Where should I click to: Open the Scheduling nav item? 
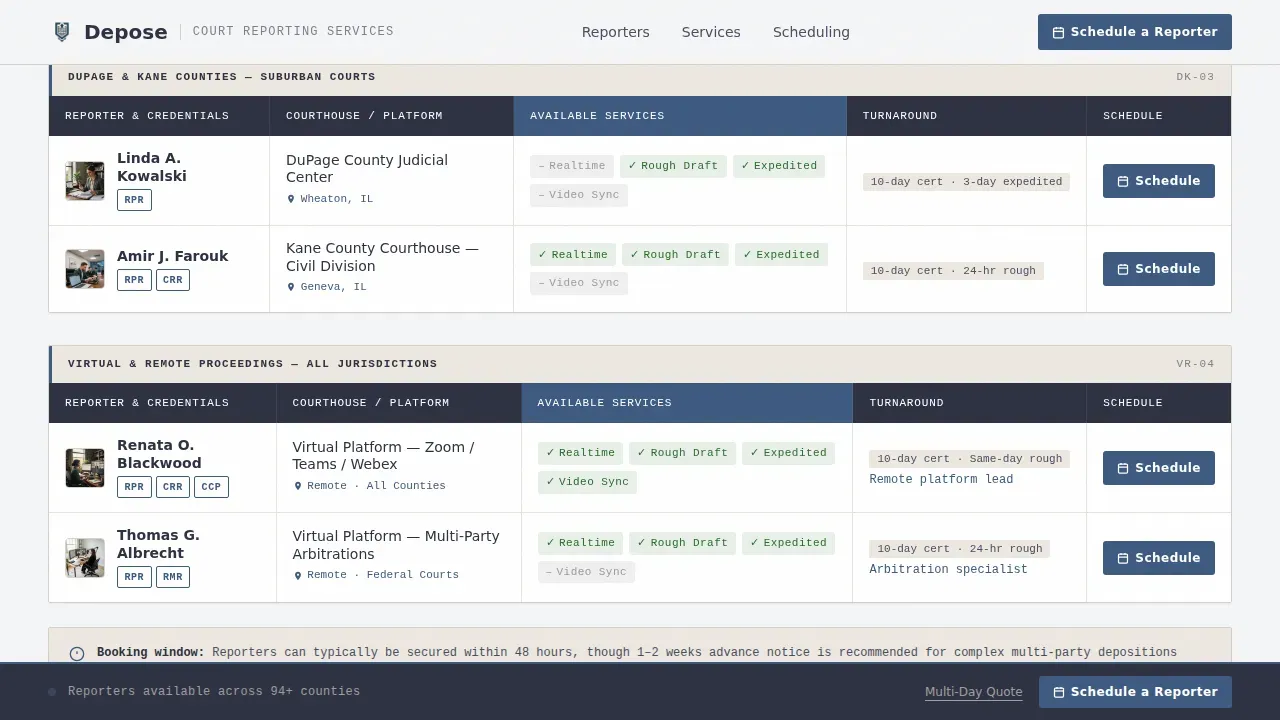coord(811,32)
